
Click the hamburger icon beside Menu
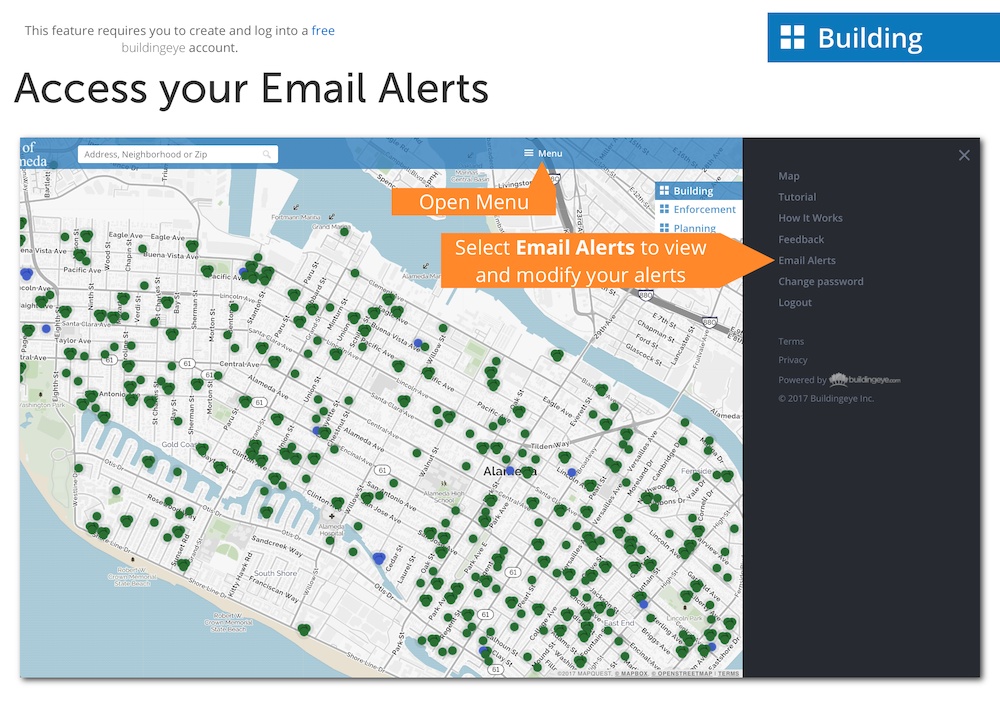pyautogui.click(x=528, y=153)
